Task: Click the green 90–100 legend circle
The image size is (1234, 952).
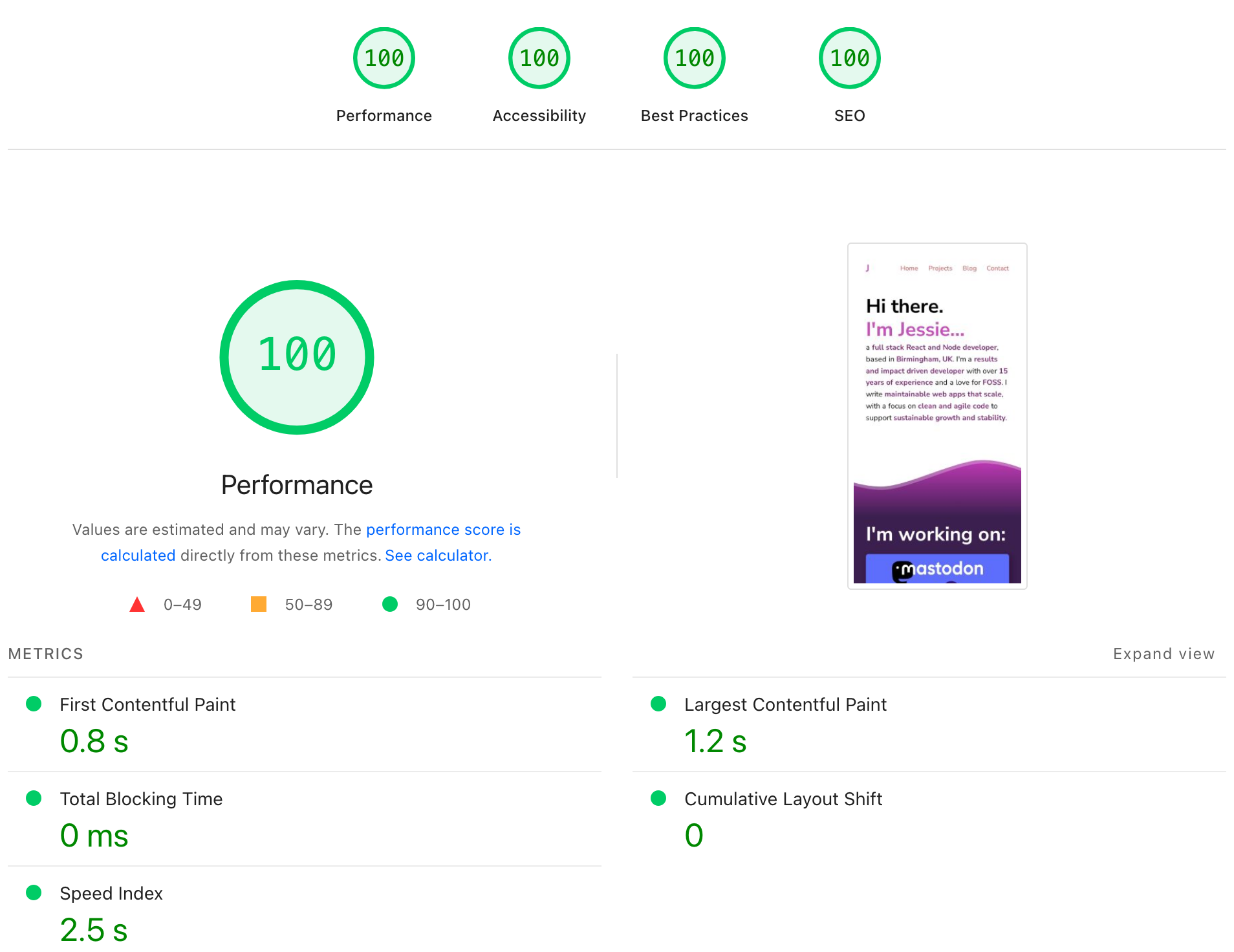Action: (390, 604)
